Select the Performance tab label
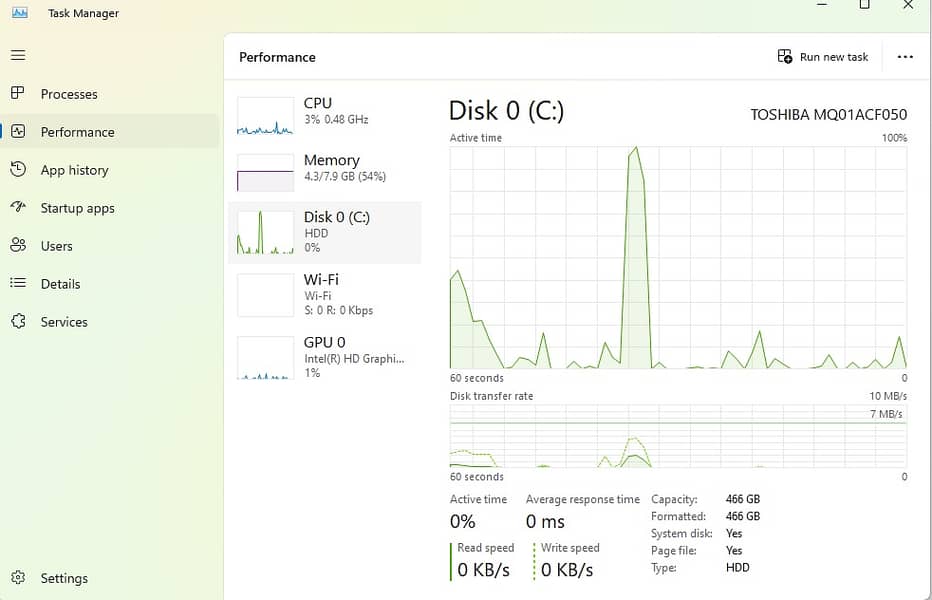The height and width of the screenshot is (600, 932). click(77, 132)
